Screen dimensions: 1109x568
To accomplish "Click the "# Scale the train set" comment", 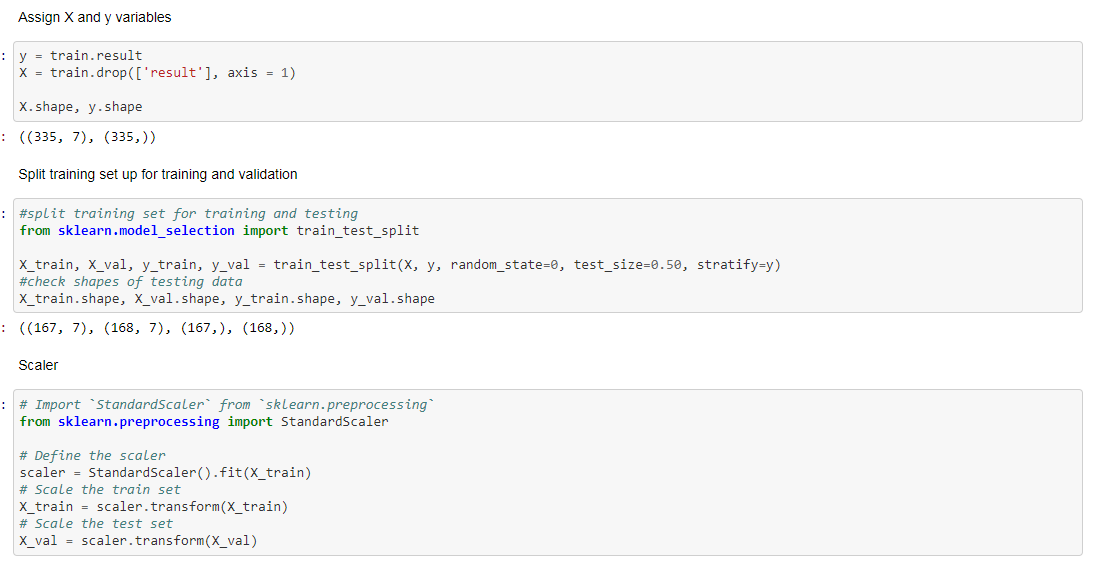I will (x=100, y=490).
